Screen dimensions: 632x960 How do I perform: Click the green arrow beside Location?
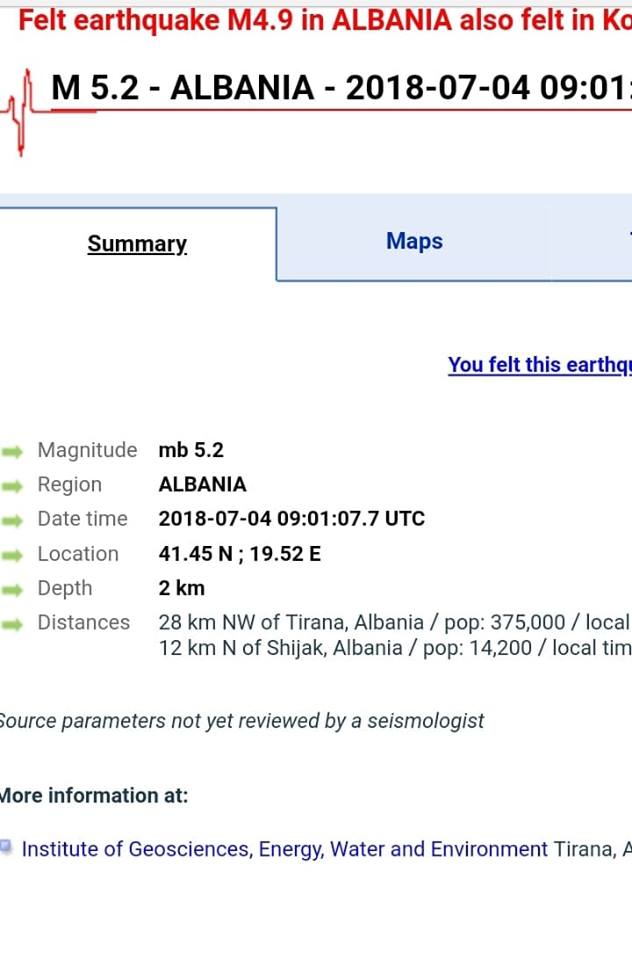coord(13,554)
